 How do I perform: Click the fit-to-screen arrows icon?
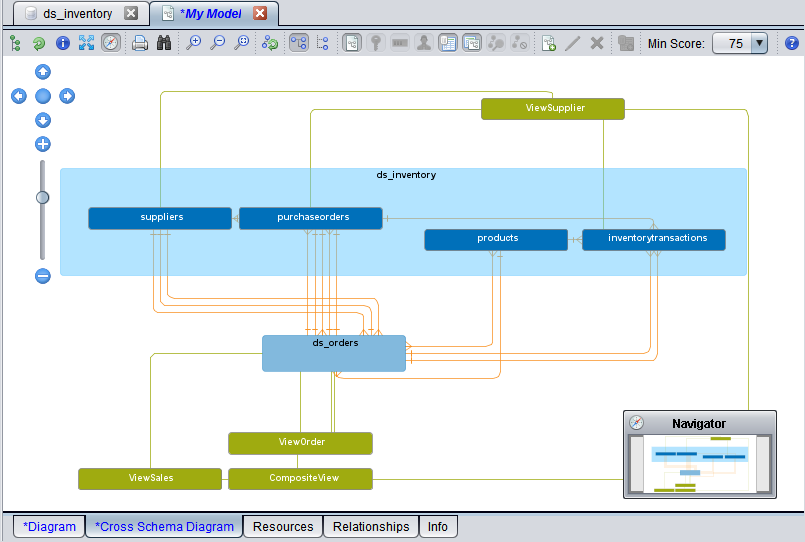[86, 43]
